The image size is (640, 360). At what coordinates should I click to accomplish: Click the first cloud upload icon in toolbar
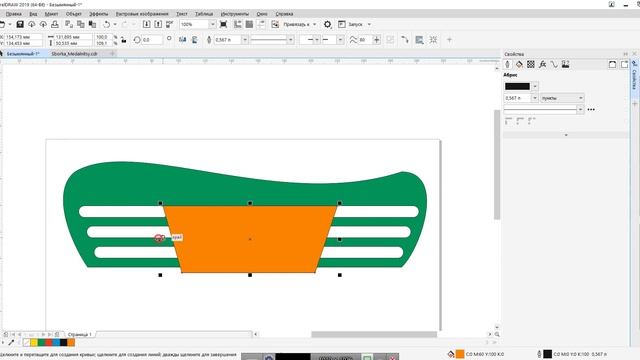click(x=31, y=24)
